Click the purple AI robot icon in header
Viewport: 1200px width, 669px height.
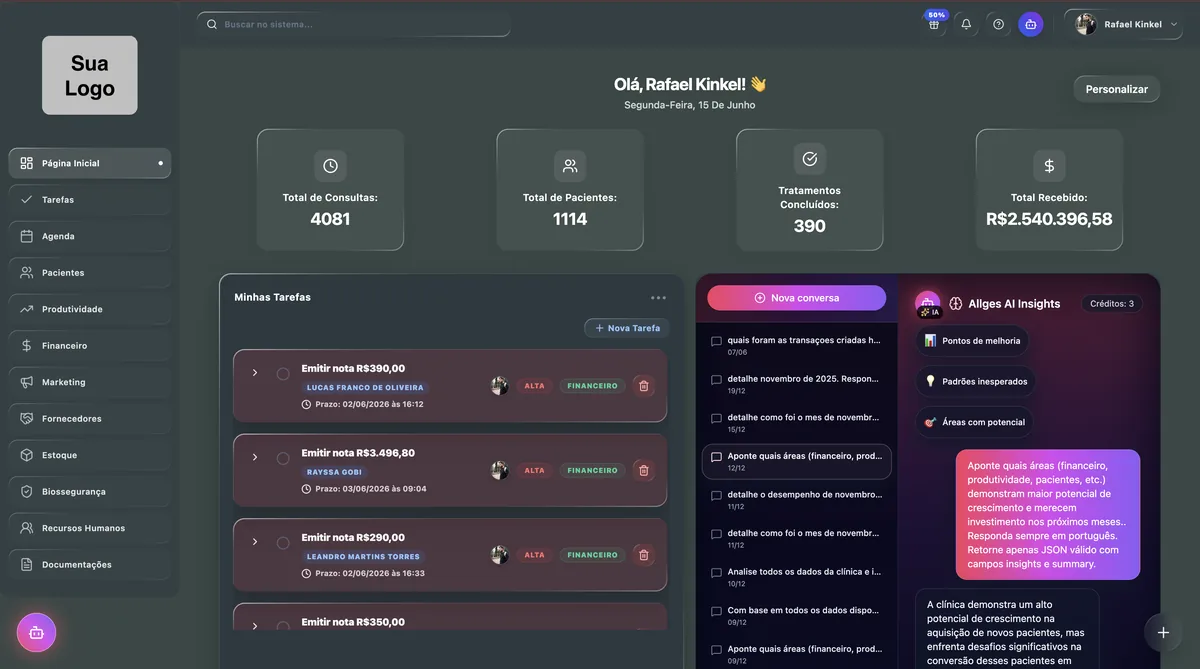[1031, 24]
